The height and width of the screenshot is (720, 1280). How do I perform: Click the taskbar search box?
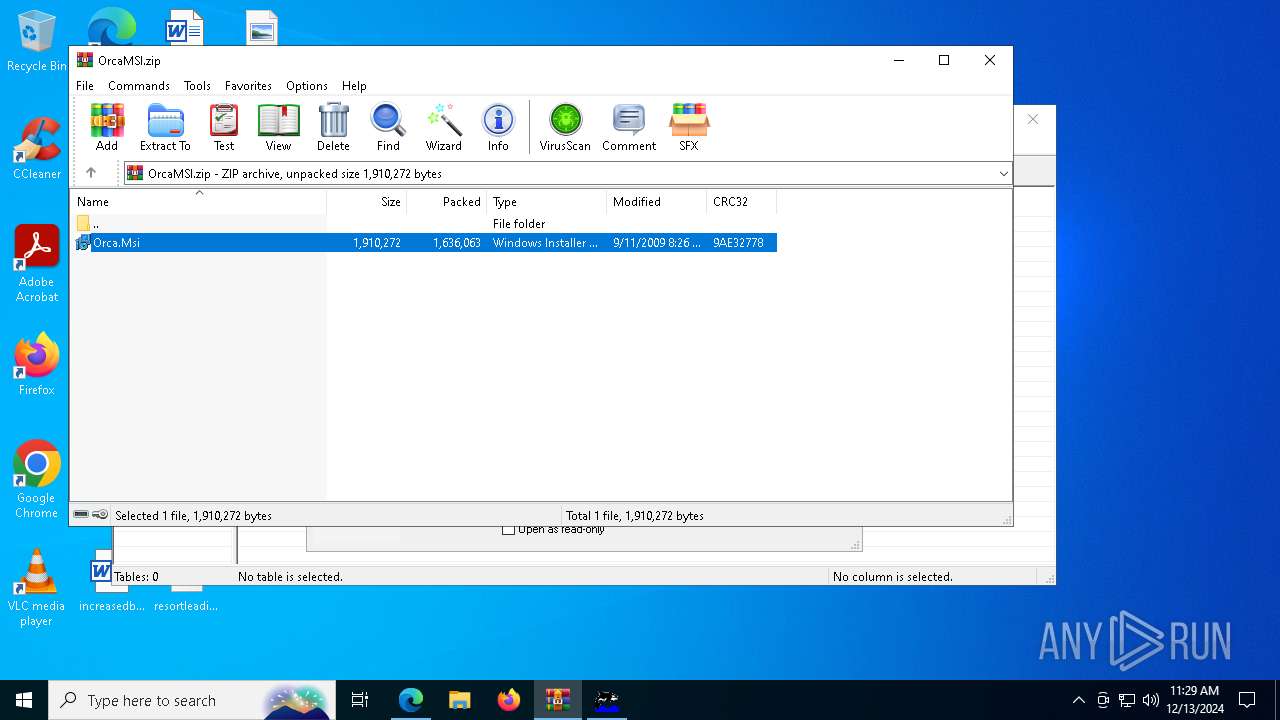(191, 700)
